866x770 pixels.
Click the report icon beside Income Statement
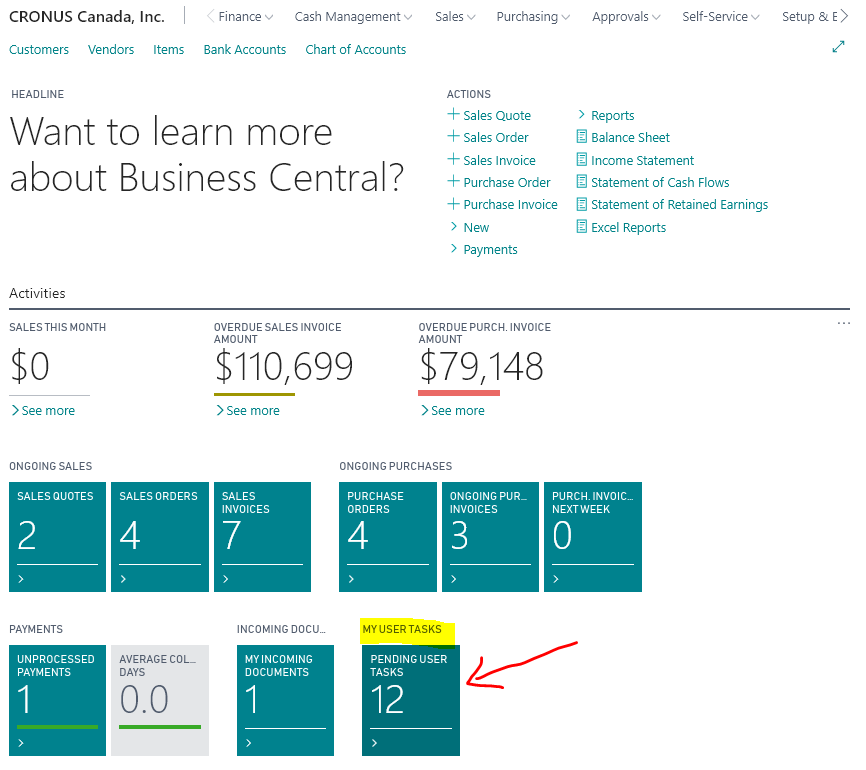click(x=582, y=160)
